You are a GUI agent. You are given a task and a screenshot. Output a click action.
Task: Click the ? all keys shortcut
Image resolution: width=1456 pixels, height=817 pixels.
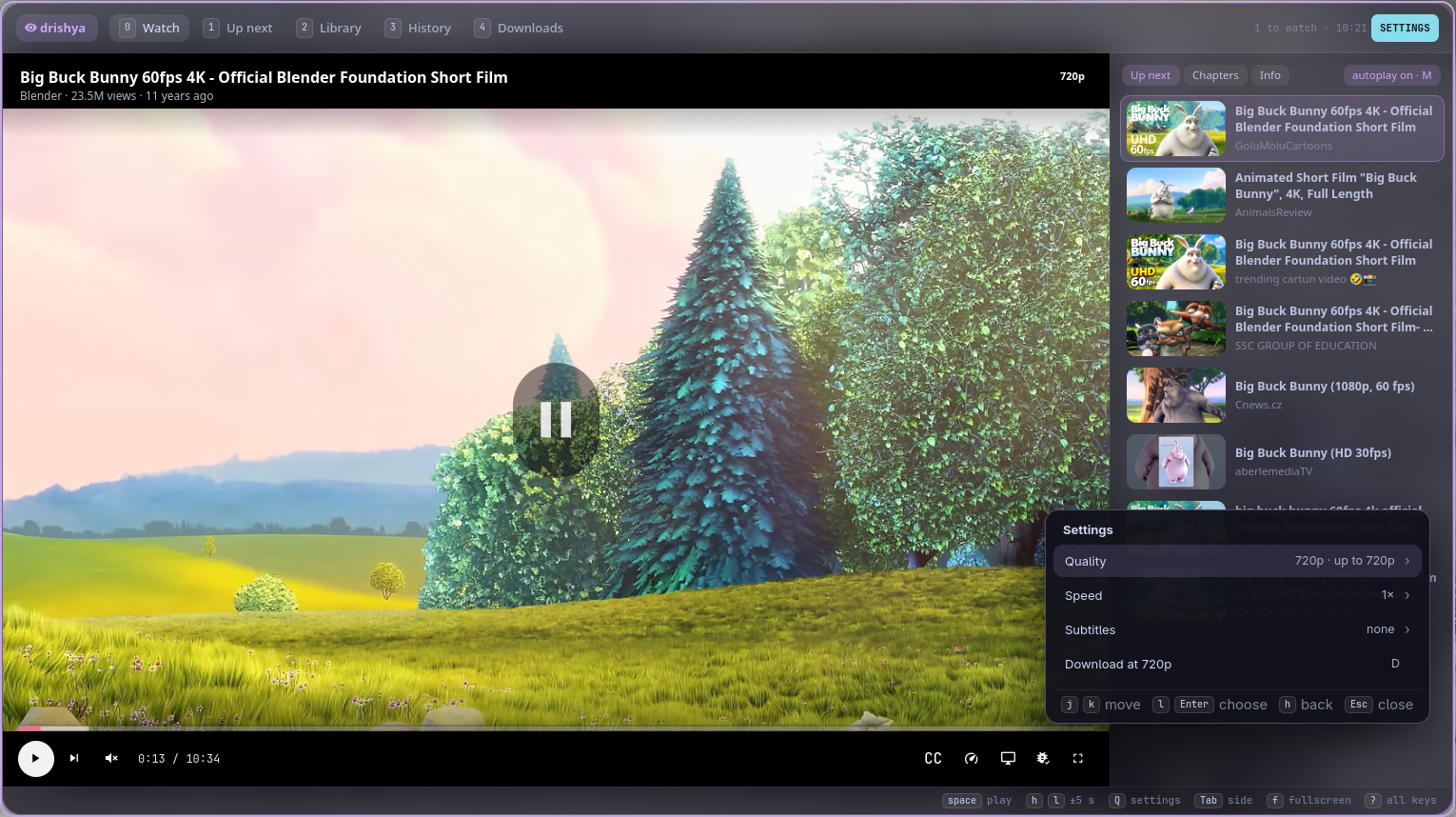(x=1401, y=801)
